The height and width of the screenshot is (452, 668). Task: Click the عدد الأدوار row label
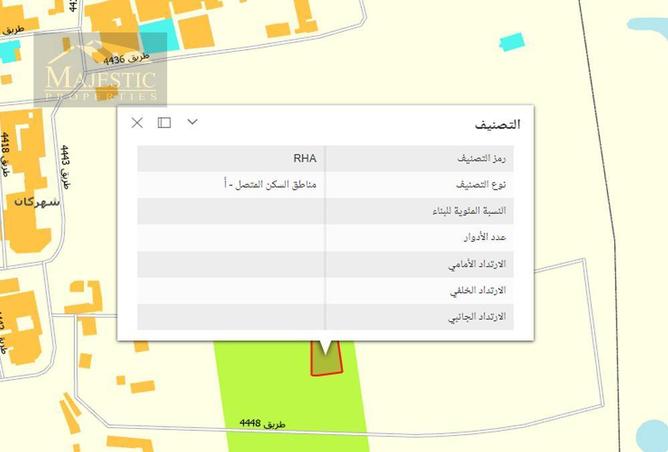pyautogui.click(x=485, y=237)
